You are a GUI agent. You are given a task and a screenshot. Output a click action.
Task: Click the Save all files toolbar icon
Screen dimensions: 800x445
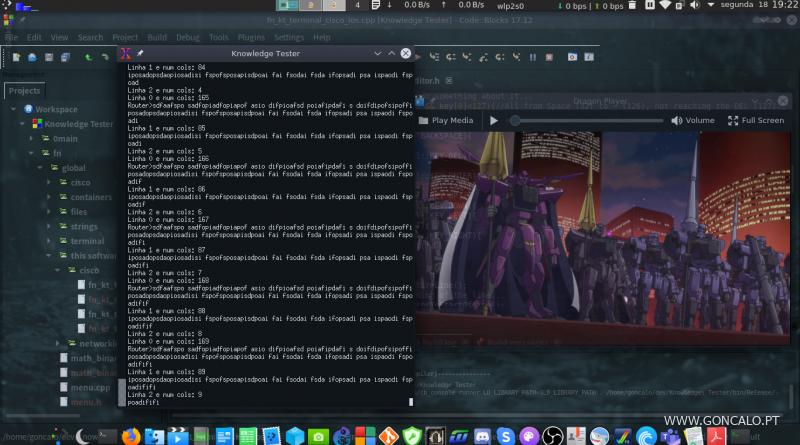pyautogui.click(x=65, y=57)
